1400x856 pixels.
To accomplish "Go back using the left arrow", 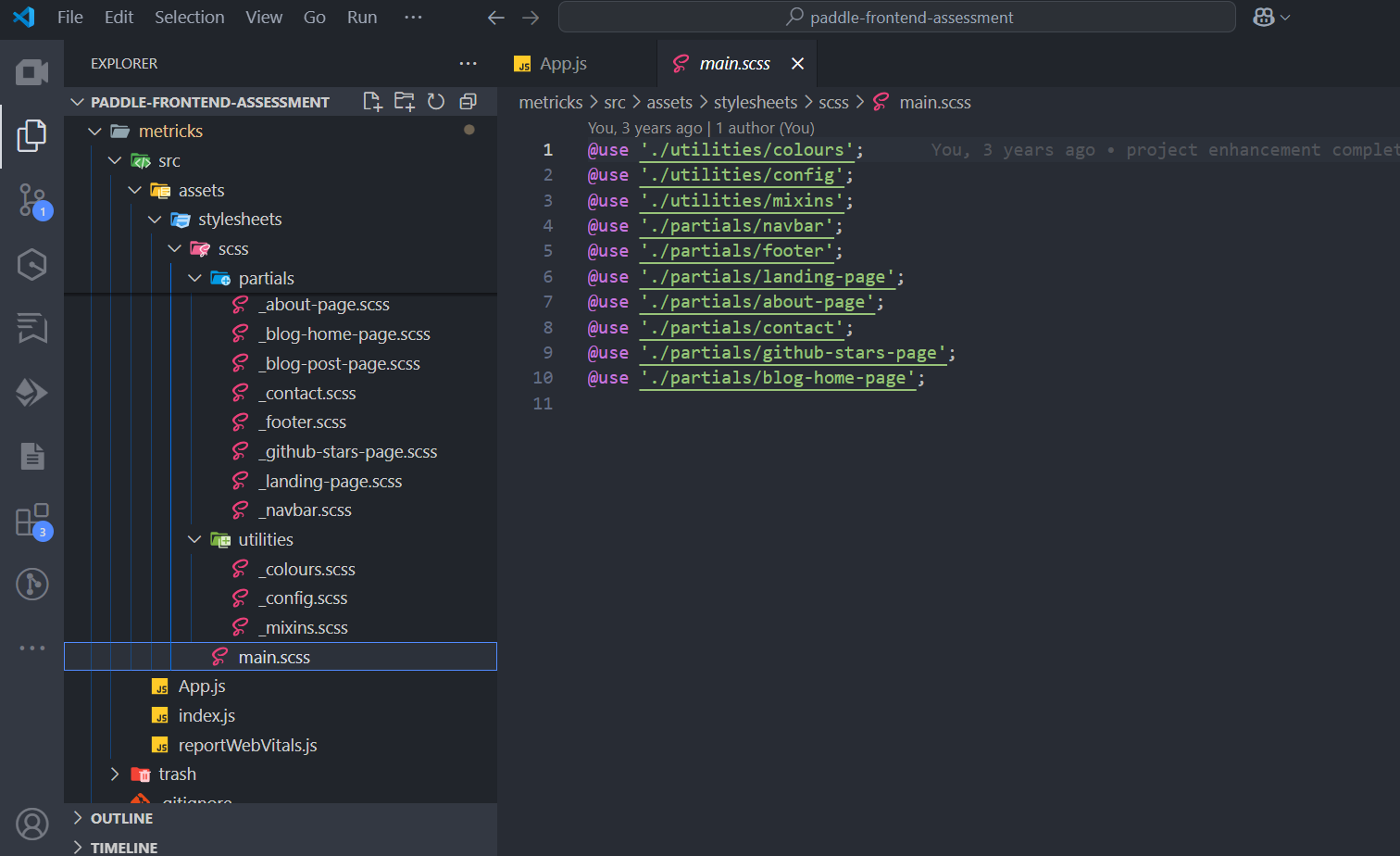I will (x=496, y=18).
